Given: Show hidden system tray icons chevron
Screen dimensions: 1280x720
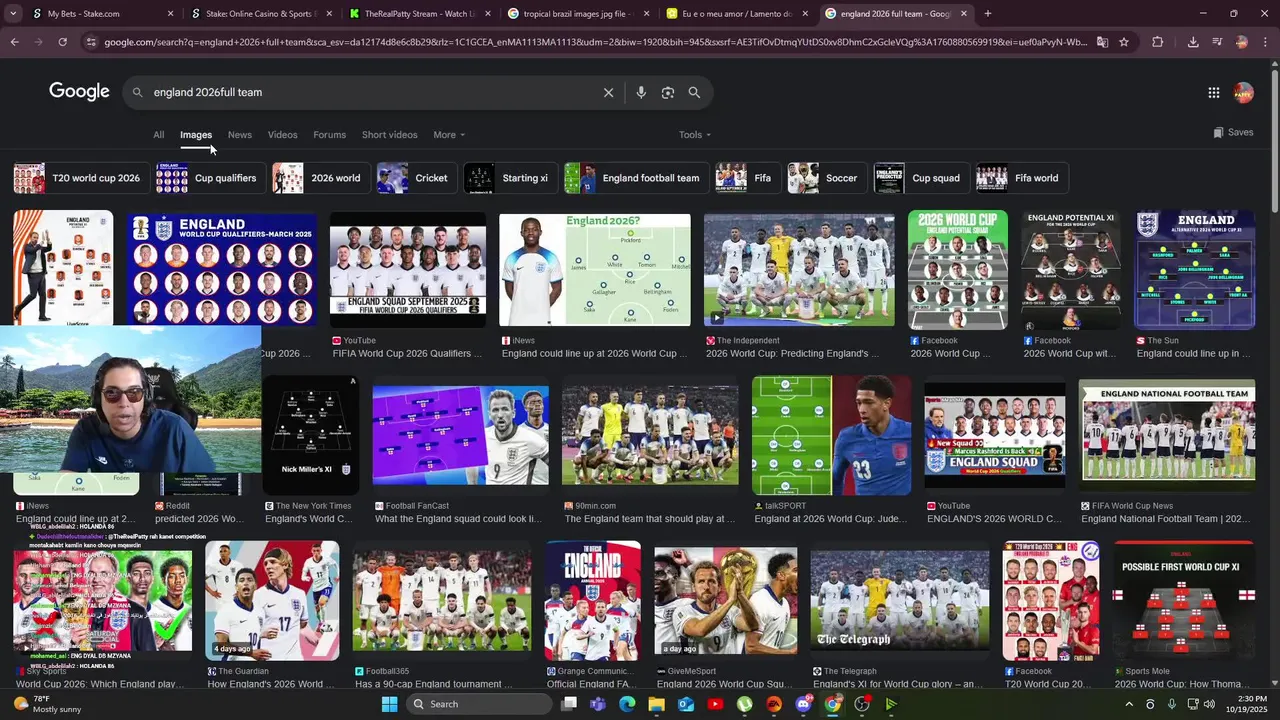Looking at the screenshot, I should pyautogui.click(x=1129, y=704).
